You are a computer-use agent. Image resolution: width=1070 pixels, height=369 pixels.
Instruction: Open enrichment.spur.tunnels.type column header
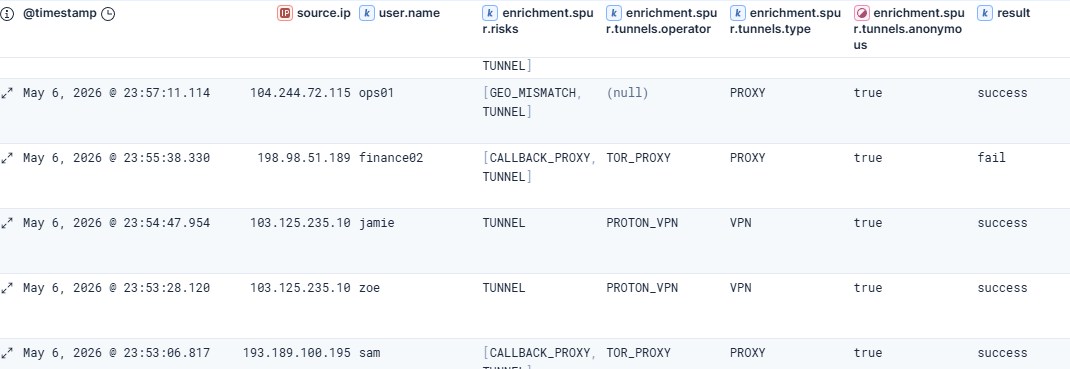(786, 21)
